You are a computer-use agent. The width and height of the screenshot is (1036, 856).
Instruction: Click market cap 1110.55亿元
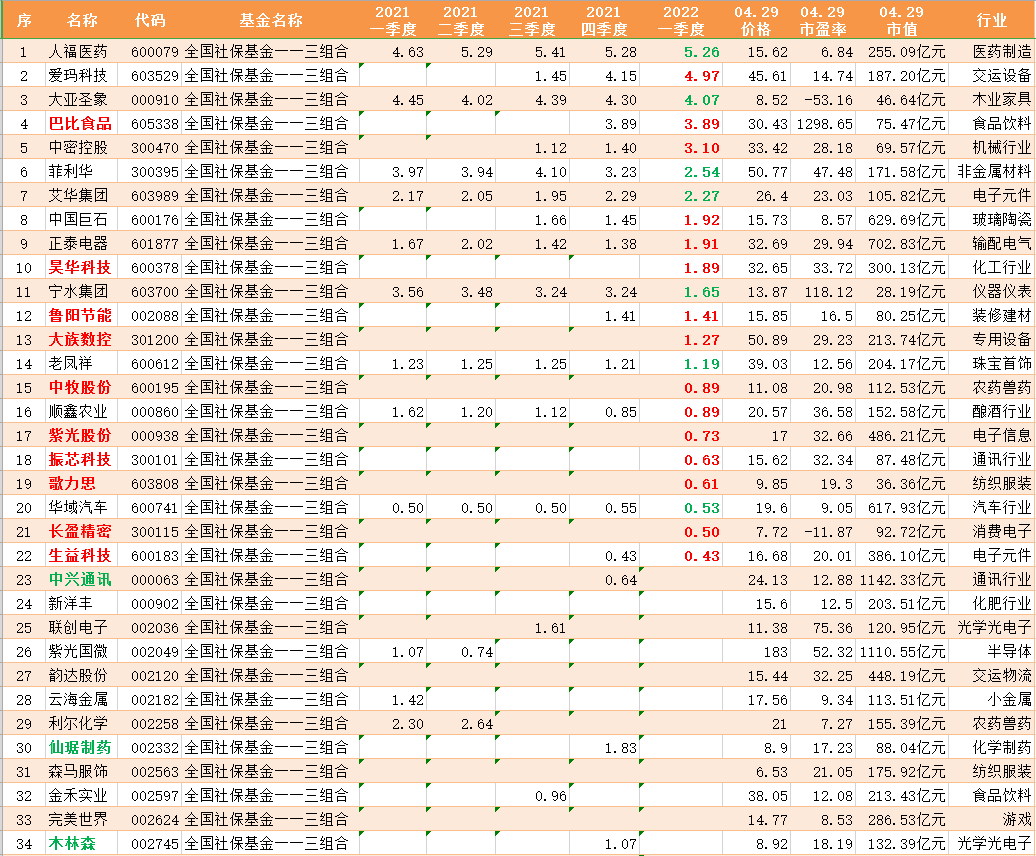coord(903,652)
